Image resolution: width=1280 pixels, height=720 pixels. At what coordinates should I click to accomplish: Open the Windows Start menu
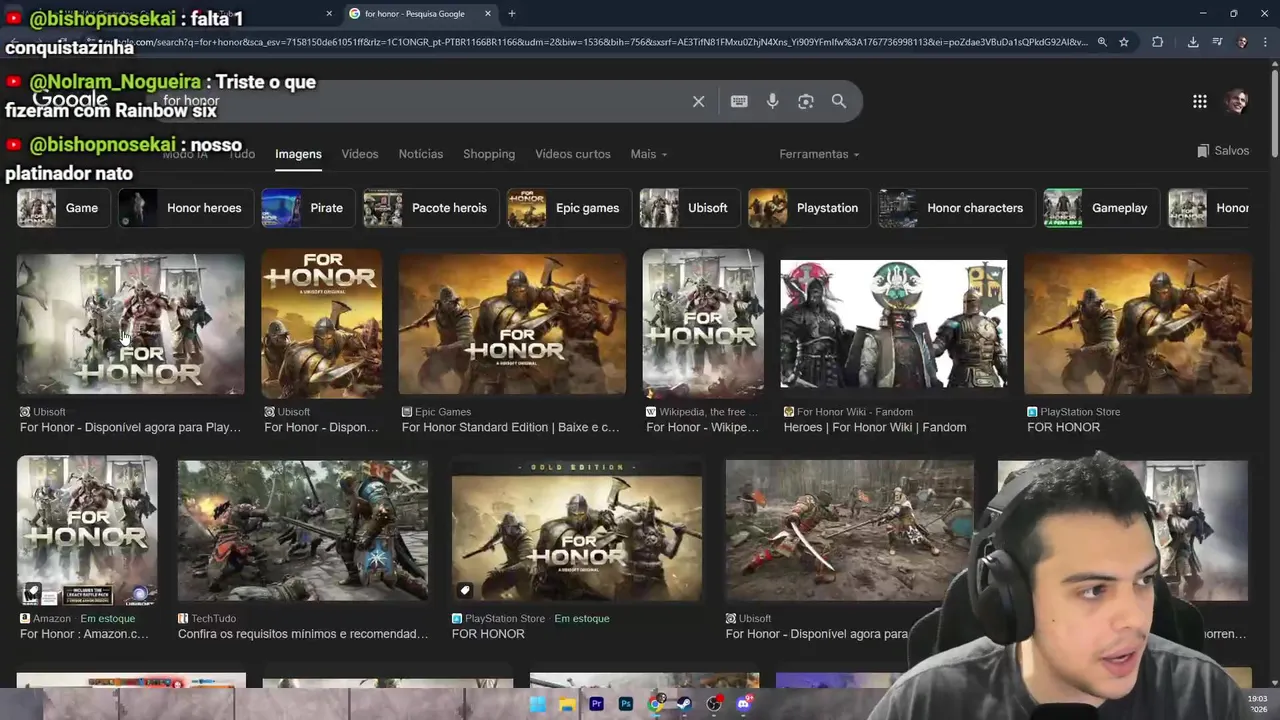coord(538,704)
